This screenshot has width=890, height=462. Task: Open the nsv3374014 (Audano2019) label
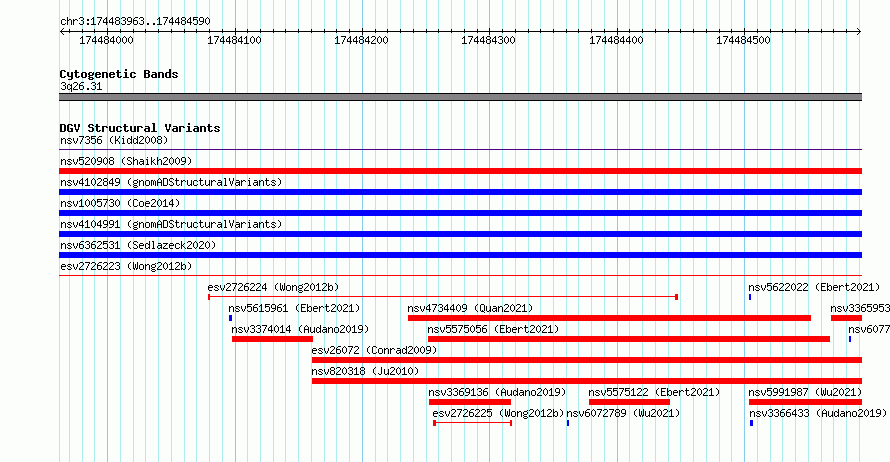(300, 329)
